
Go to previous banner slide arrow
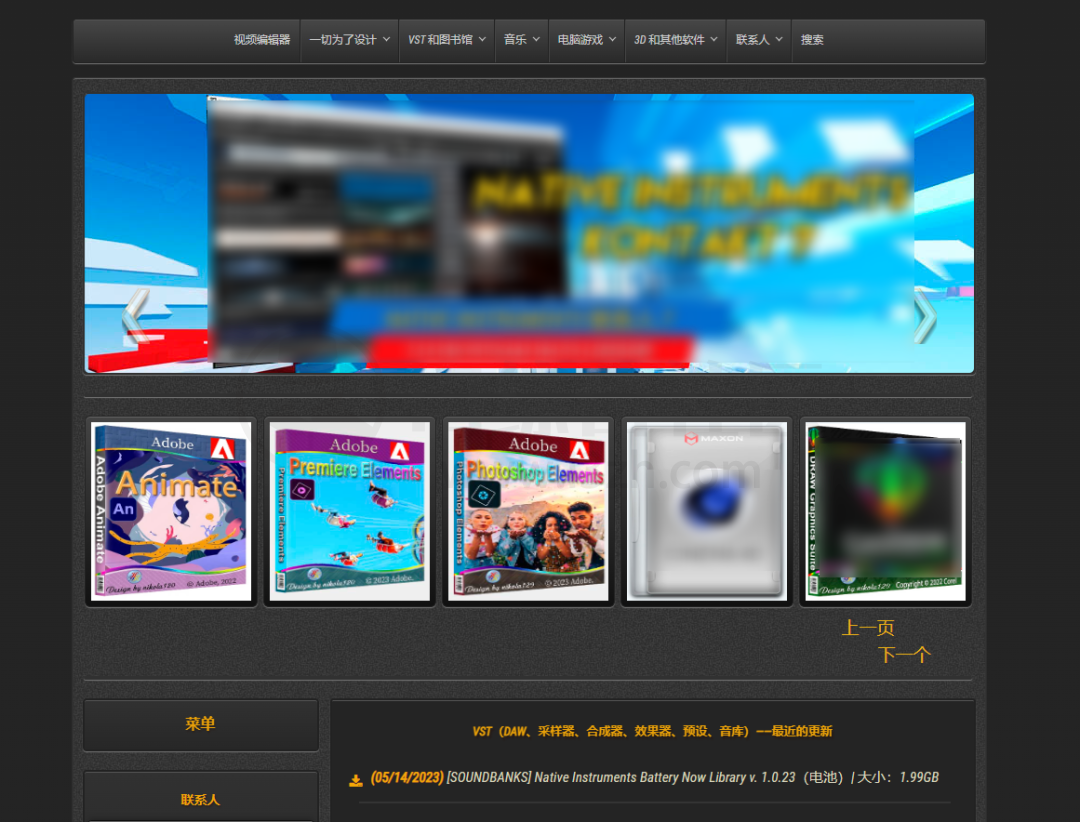click(x=136, y=316)
